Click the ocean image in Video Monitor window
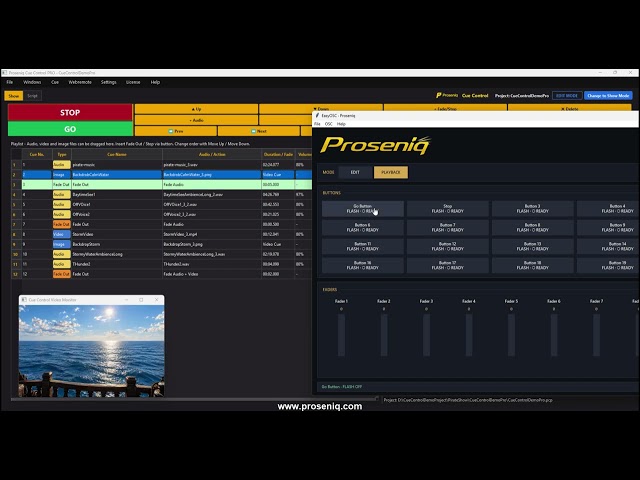Viewport: 640px width, 480px height. click(x=91, y=351)
